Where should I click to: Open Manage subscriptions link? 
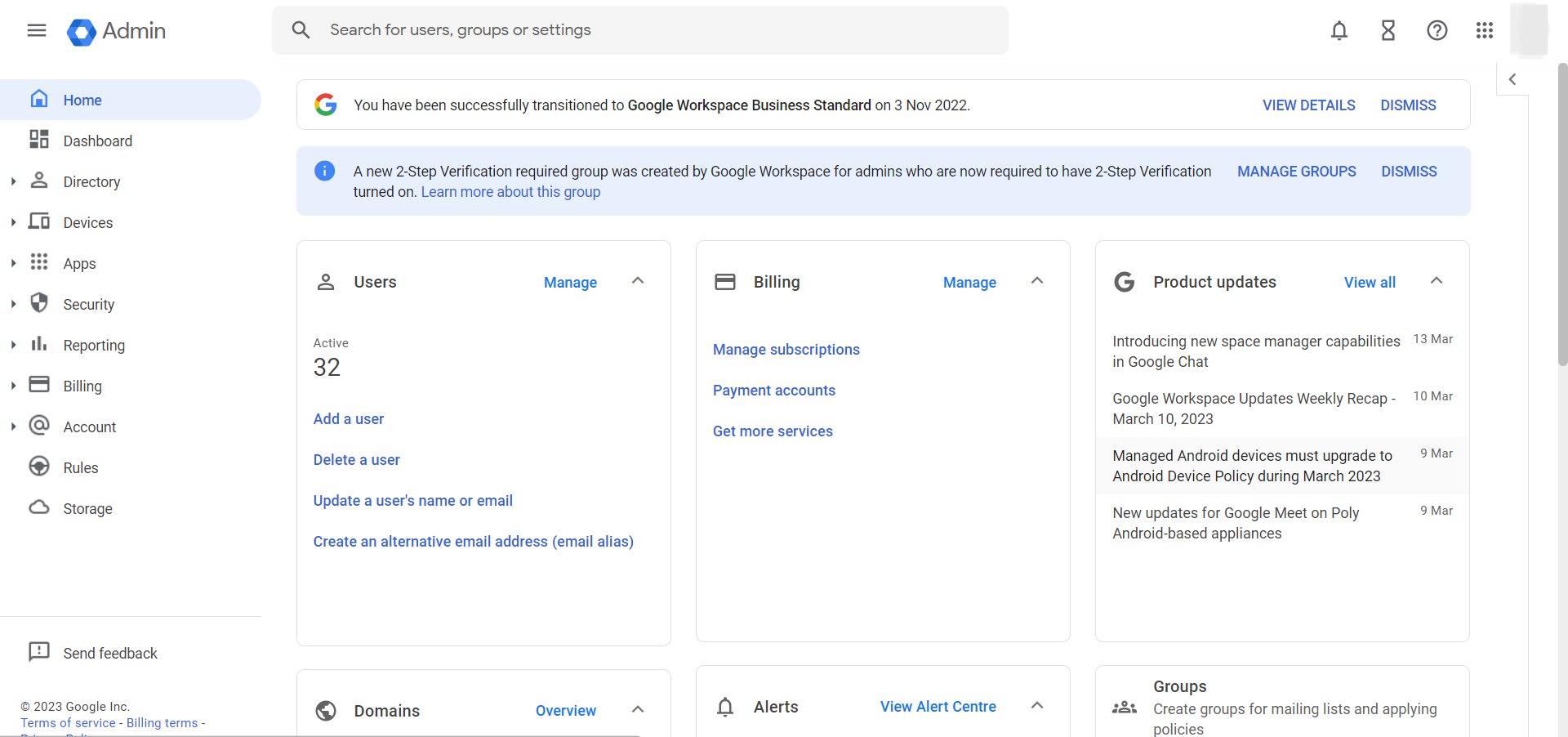pyautogui.click(x=786, y=350)
